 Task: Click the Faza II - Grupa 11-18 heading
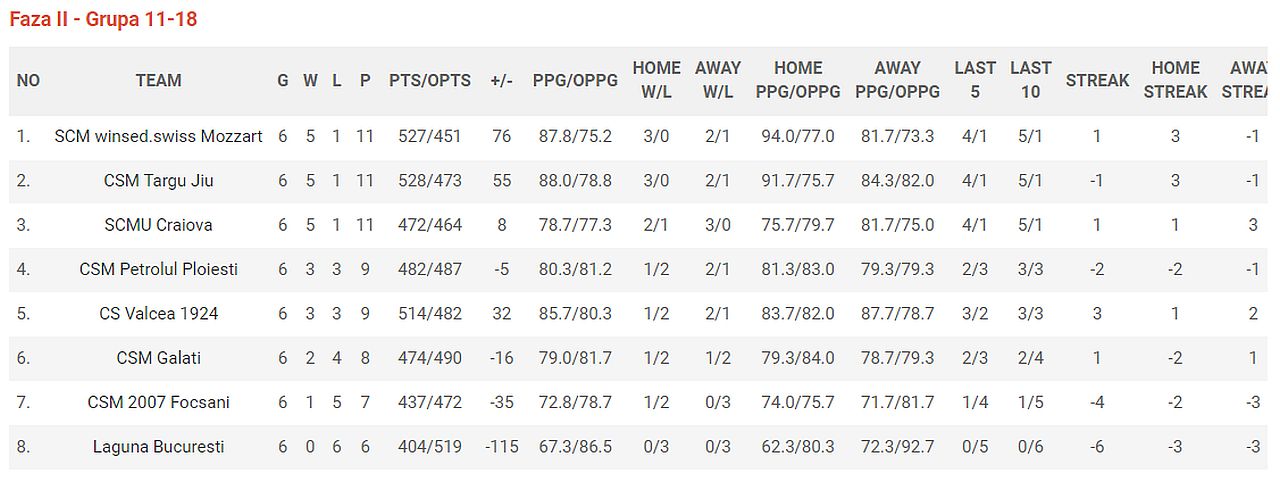coord(103,19)
